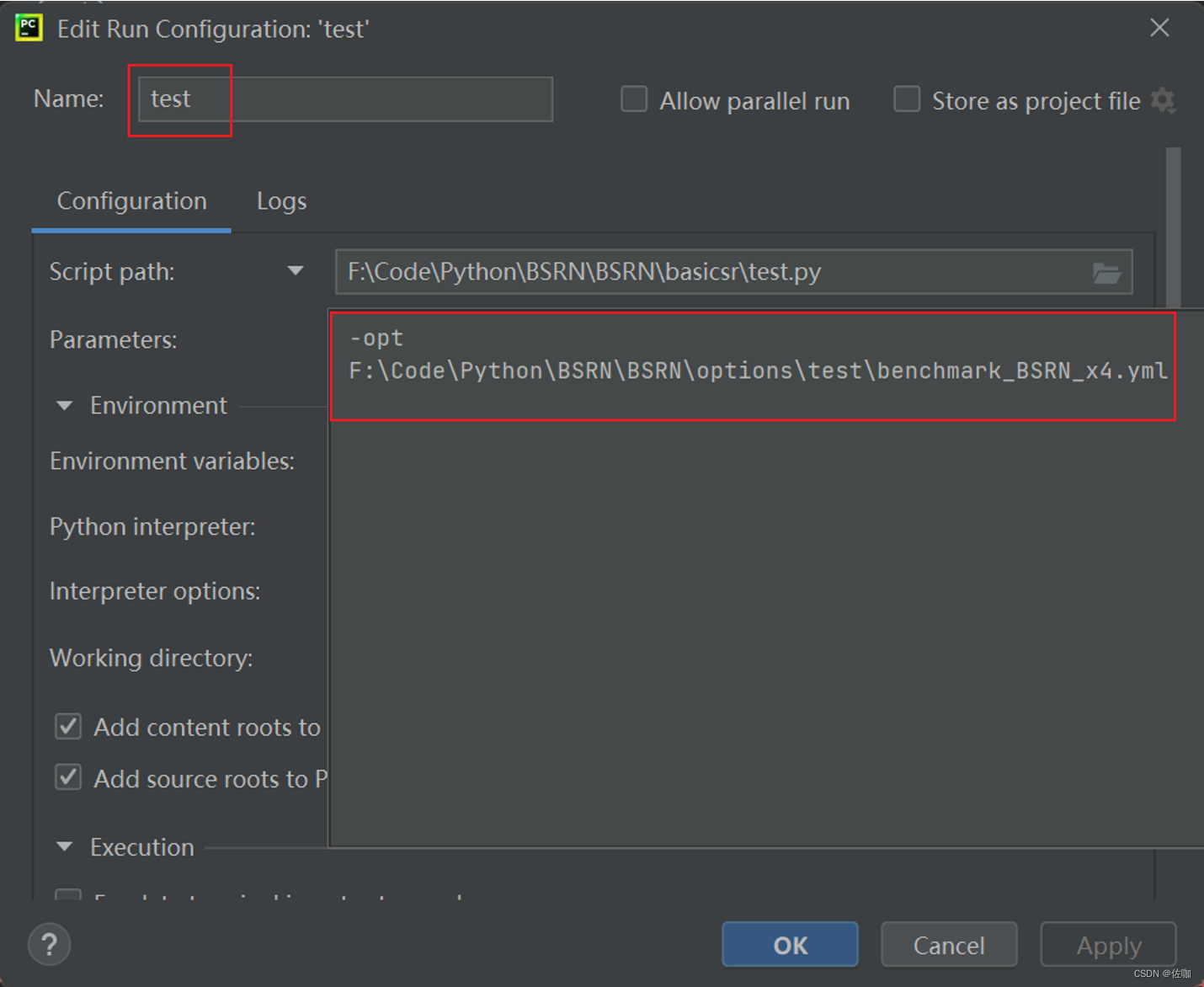Click the '-opt' text in parameters
This screenshot has height=987, width=1204.
coord(376,338)
